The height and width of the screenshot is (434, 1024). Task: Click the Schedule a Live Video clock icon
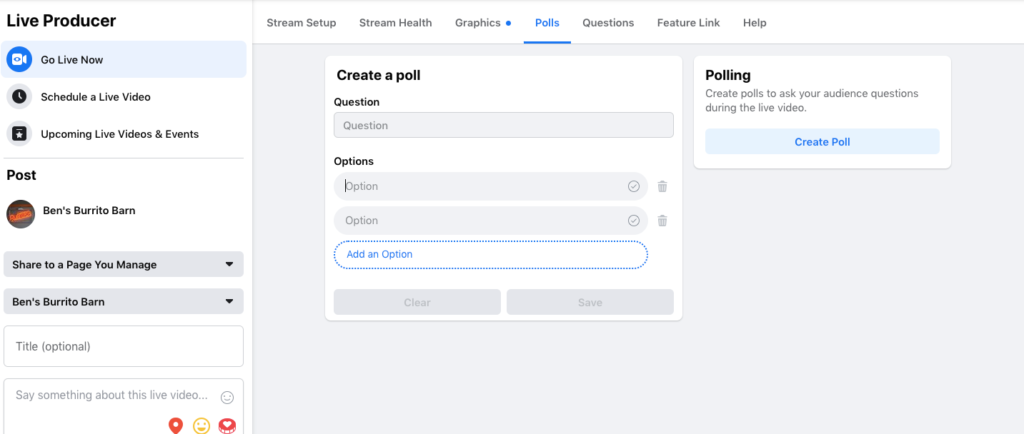(19, 97)
